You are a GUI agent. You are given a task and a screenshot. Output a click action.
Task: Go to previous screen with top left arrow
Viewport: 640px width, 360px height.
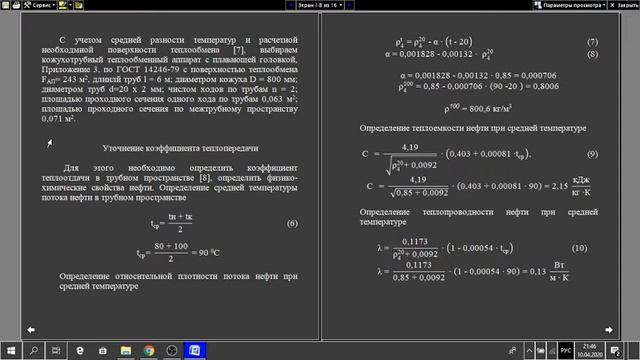290,5
